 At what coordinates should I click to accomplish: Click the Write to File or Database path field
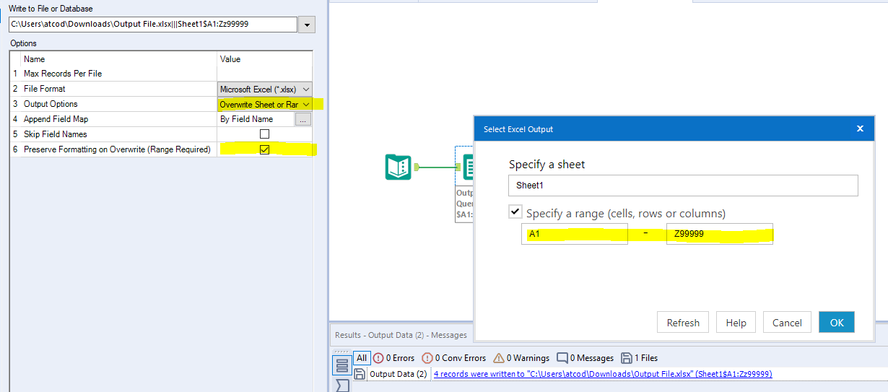[153, 25]
